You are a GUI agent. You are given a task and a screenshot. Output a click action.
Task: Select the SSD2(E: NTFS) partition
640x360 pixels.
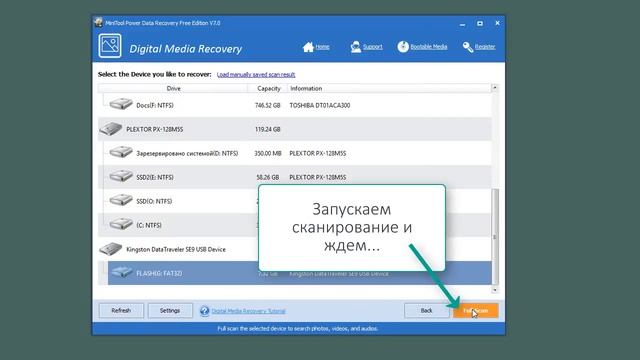tap(295, 178)
